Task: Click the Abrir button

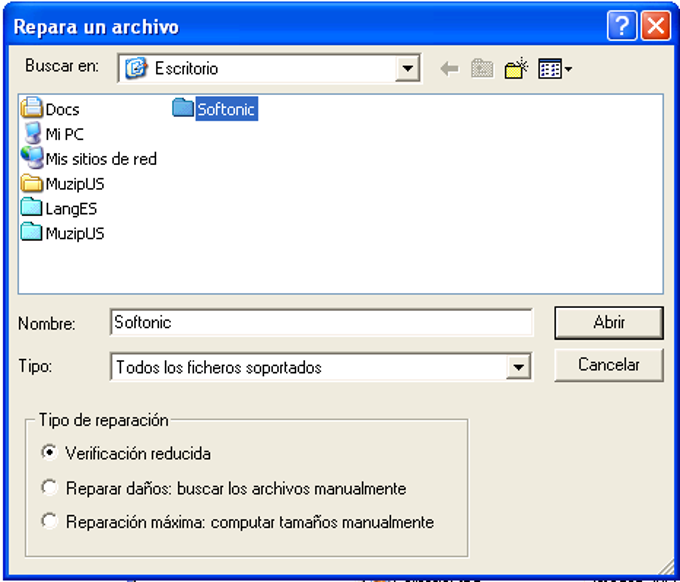Action: point(609,323)
